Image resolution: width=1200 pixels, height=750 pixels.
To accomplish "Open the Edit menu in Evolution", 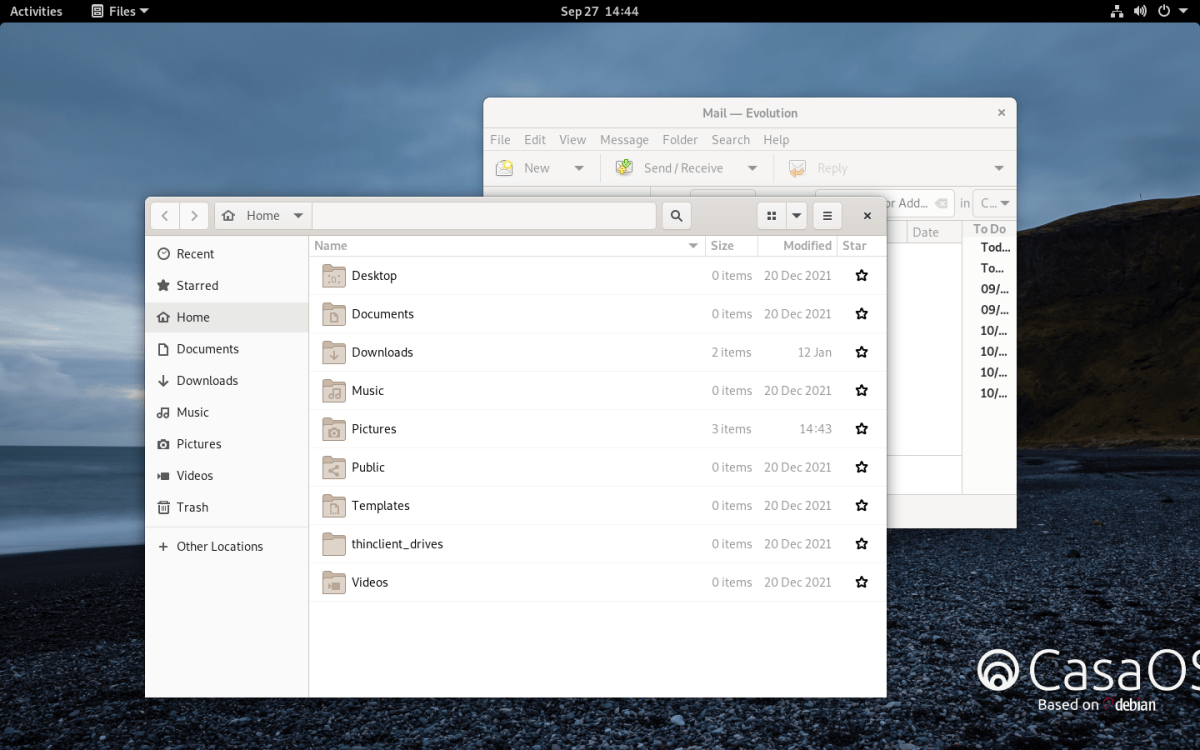I will (535, 140).
